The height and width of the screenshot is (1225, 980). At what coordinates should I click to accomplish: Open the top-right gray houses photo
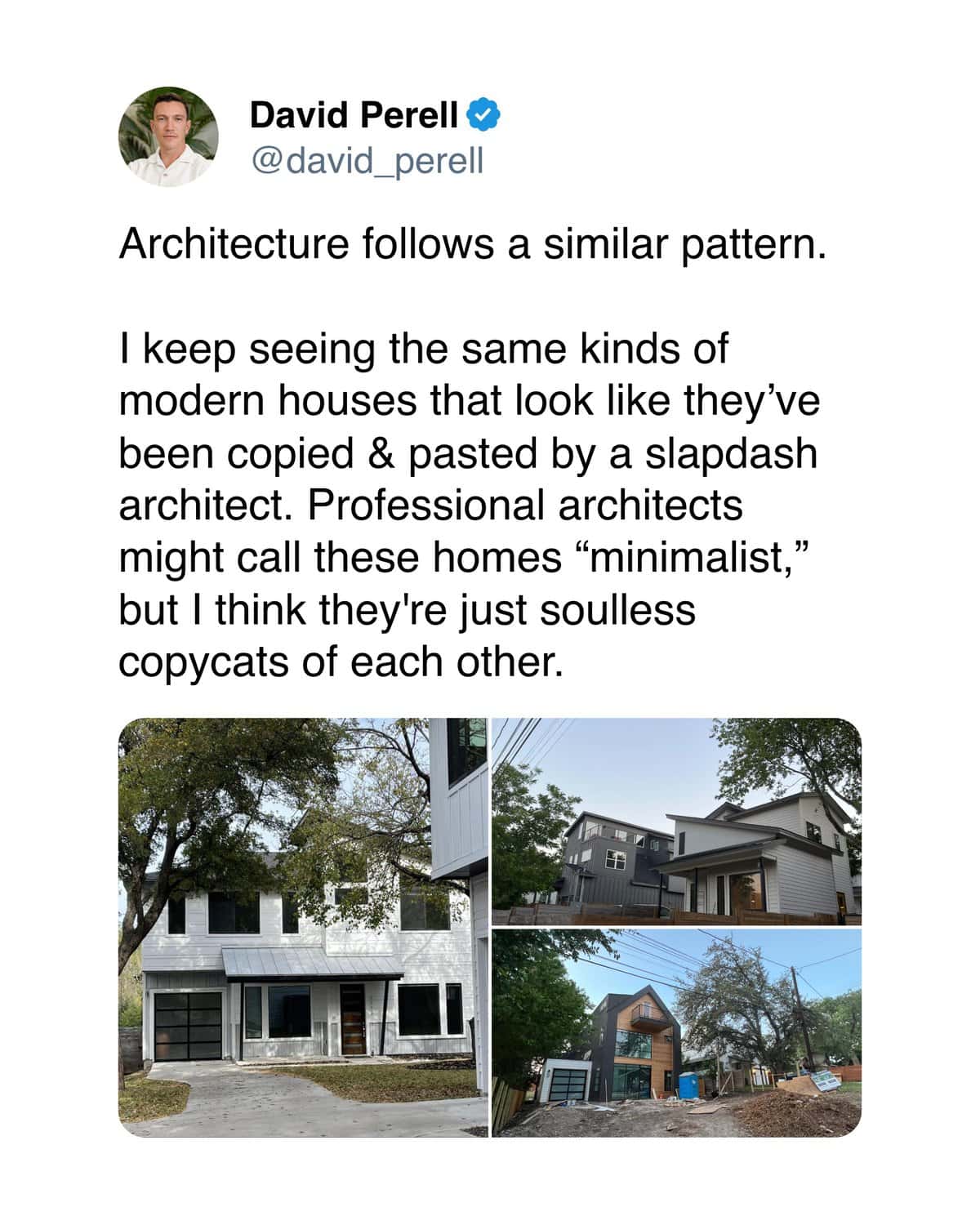[x=676, y=821]
